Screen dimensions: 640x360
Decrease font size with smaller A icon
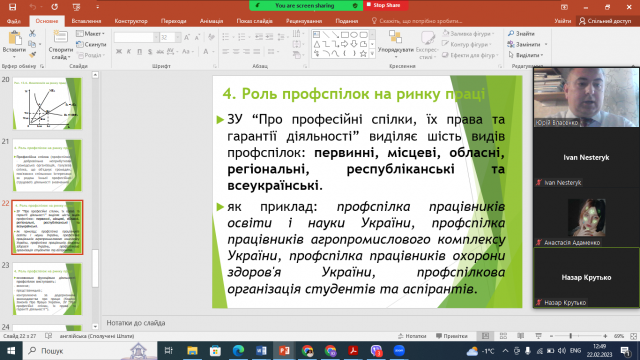pyautogui.click(x=197, y=38)
